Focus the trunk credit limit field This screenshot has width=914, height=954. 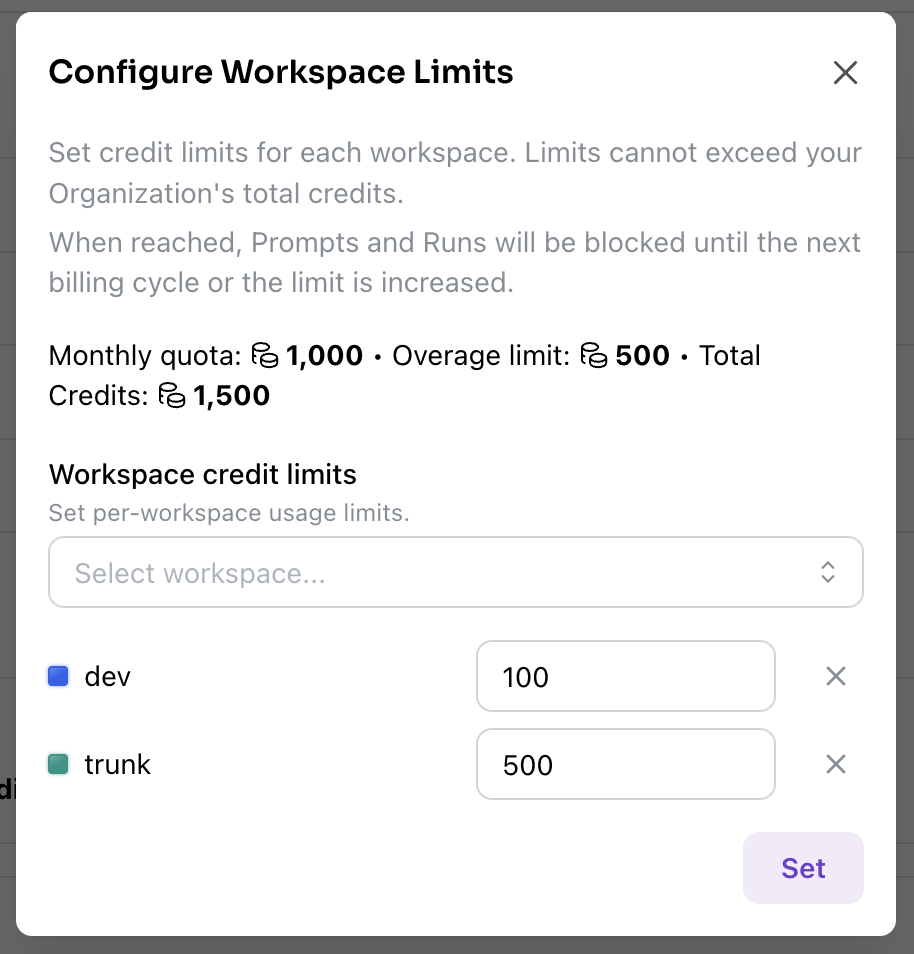[625, 765]
